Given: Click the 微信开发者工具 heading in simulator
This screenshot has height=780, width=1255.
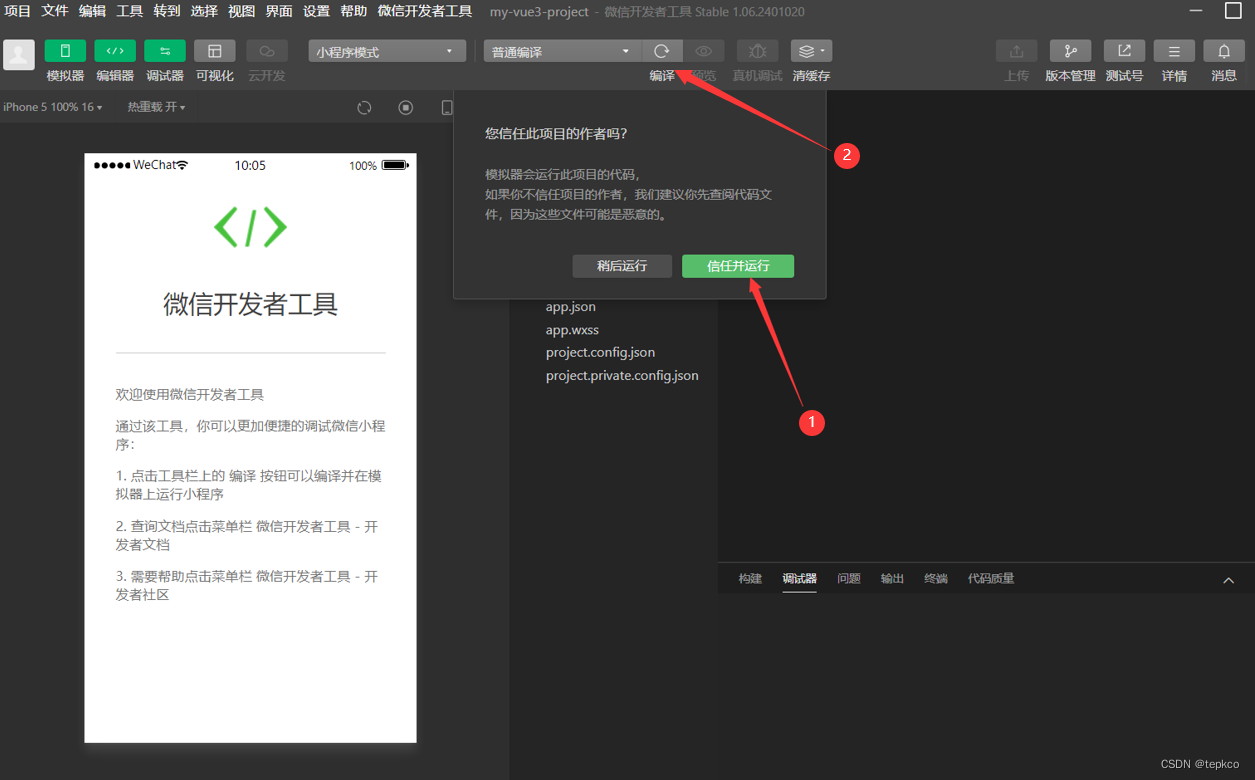Looking at the screenshot, I should click(251, 304).
